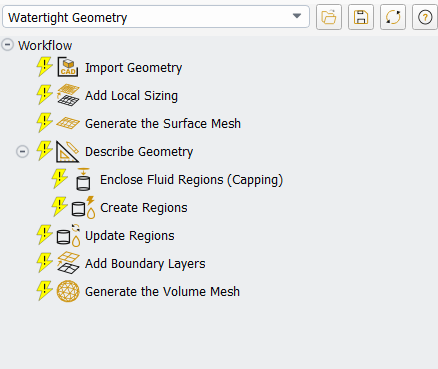This screenshot has height=369, width=438.
Task: Select the Add Boundary Layers task
Action: point(145,264)
